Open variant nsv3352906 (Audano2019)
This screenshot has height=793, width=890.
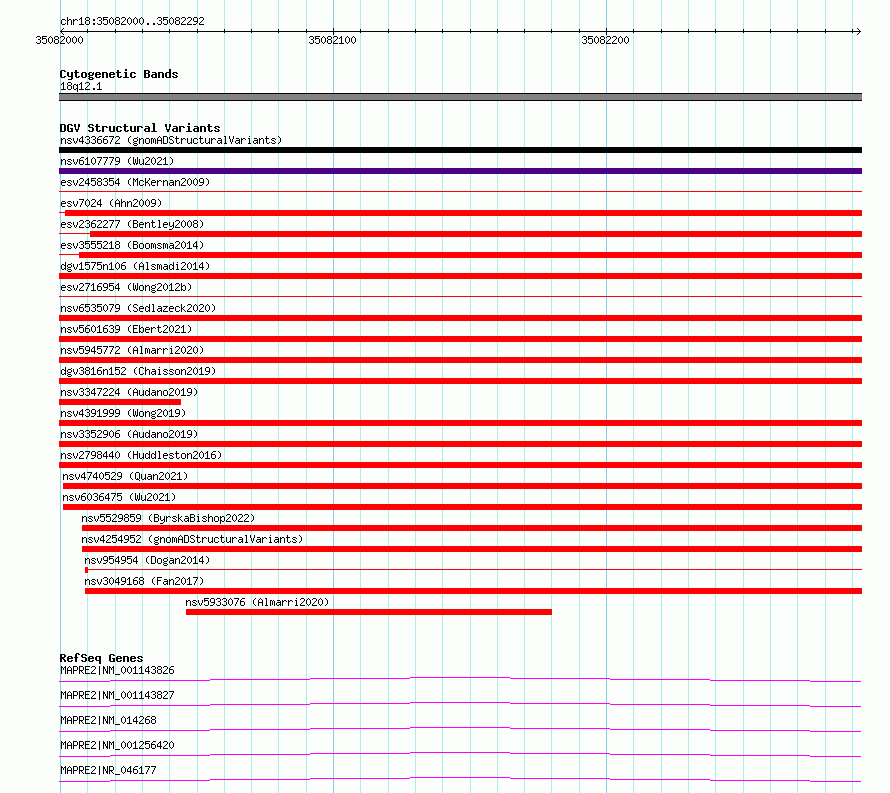[129, 434]
